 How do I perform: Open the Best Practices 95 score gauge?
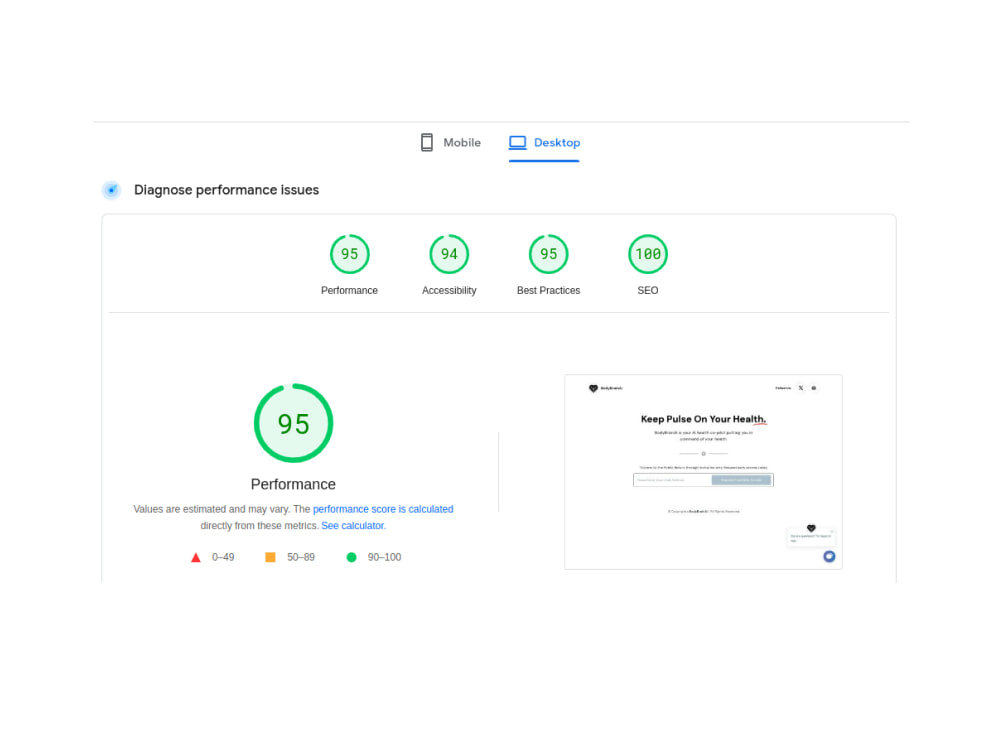tap(548, 254)
